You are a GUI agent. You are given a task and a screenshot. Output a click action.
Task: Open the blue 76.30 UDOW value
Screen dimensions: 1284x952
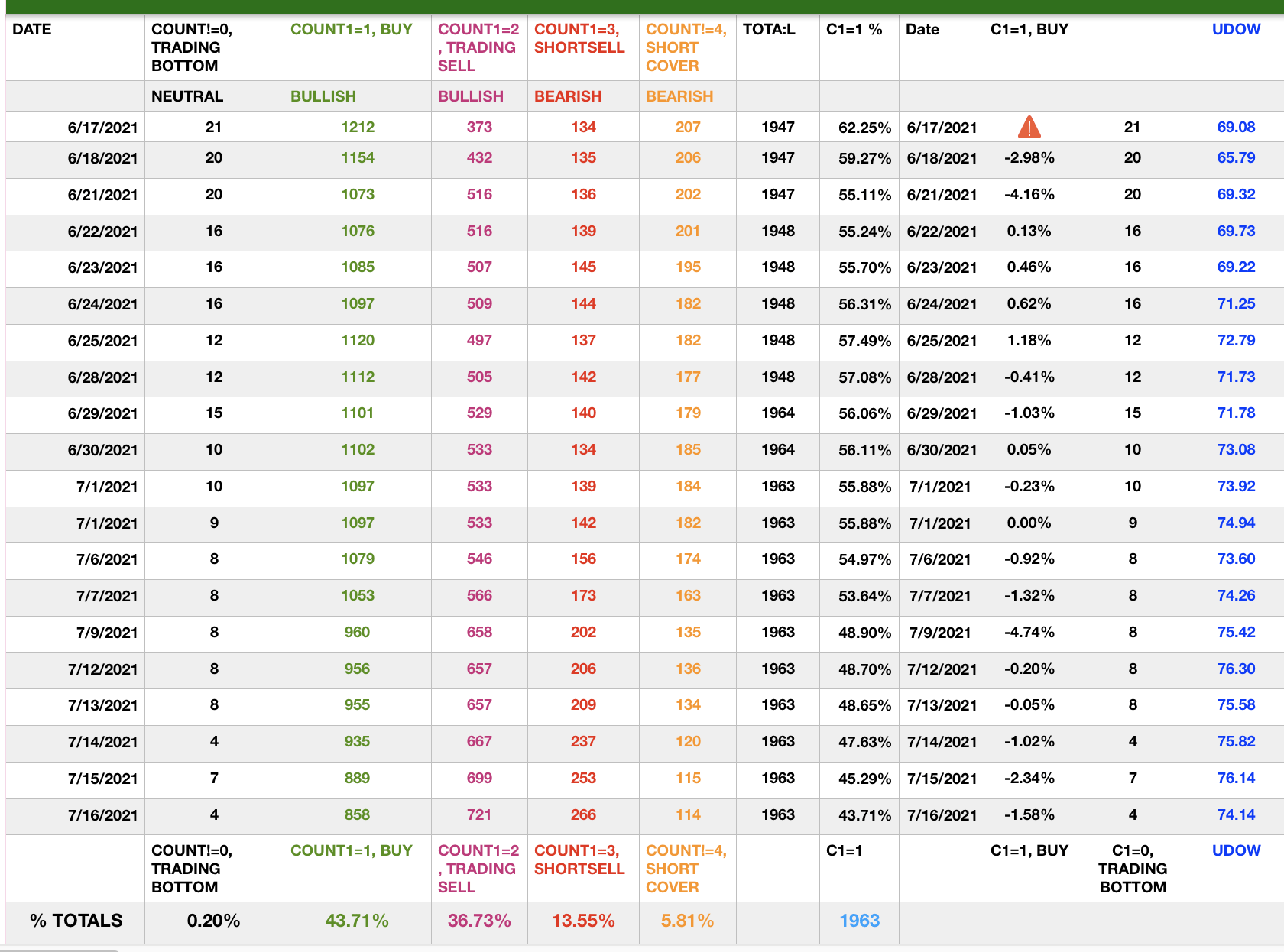tap(1236, 669)
